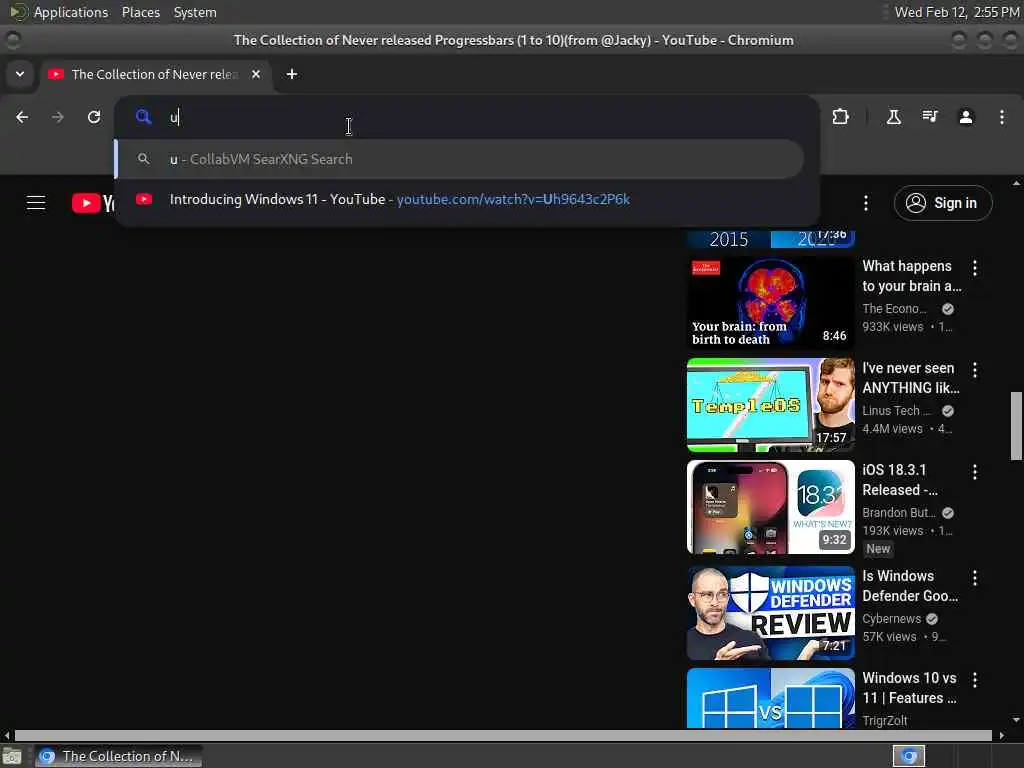Go back using browser back arrow
Viewport: 1024px width, 768px height.
pos(22,117)
